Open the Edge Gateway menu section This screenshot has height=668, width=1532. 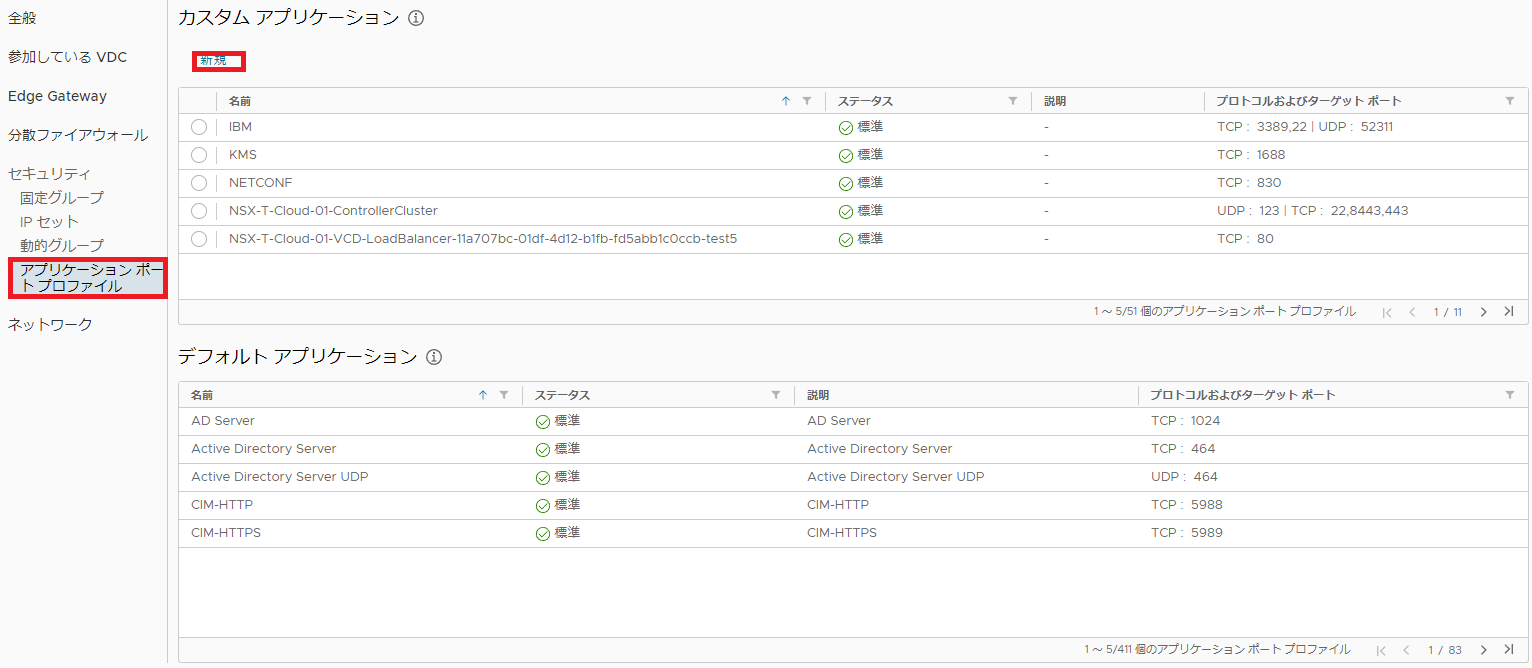57,96
